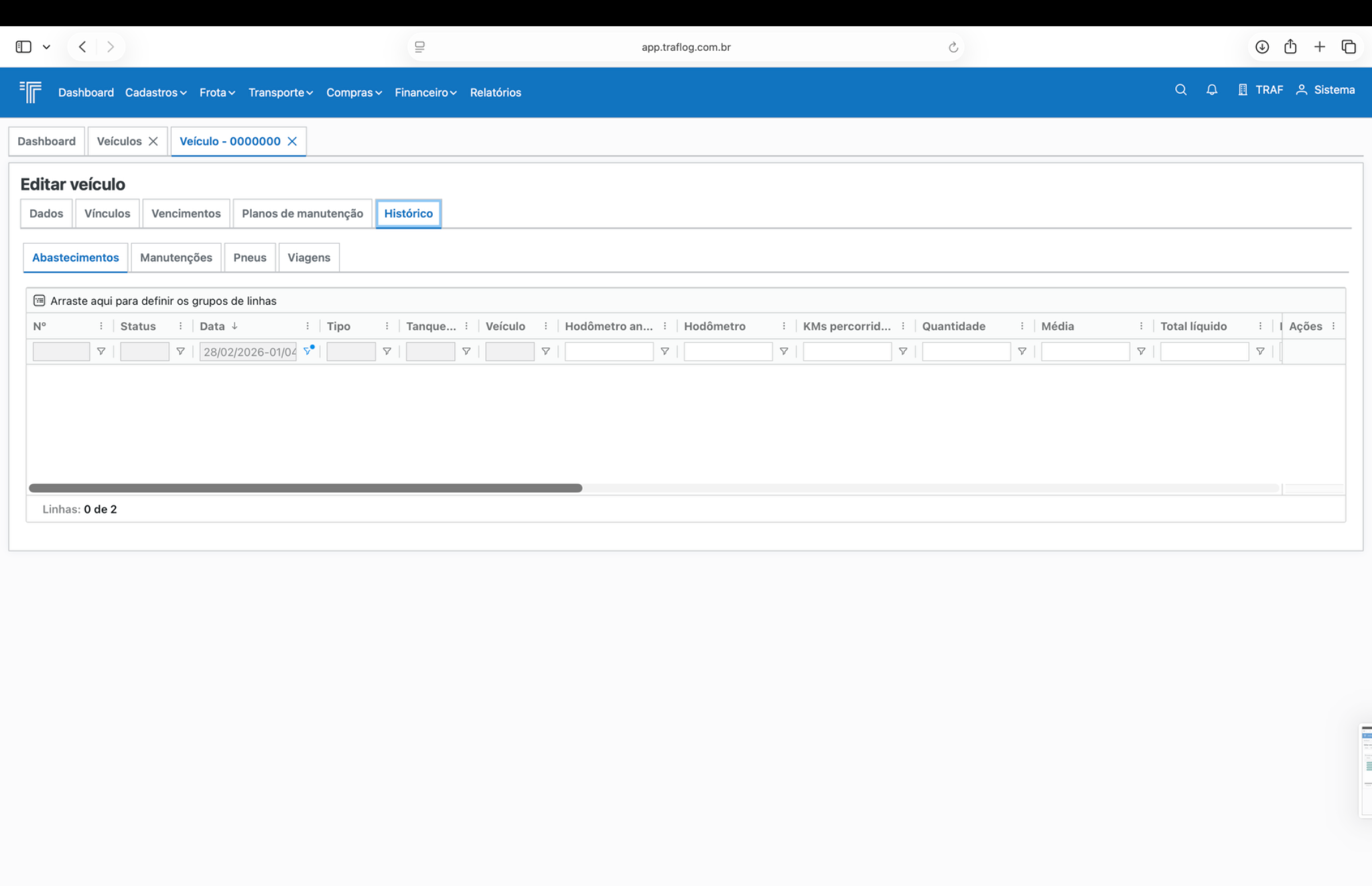Expand the Cadastros menu

pos(155,92)
